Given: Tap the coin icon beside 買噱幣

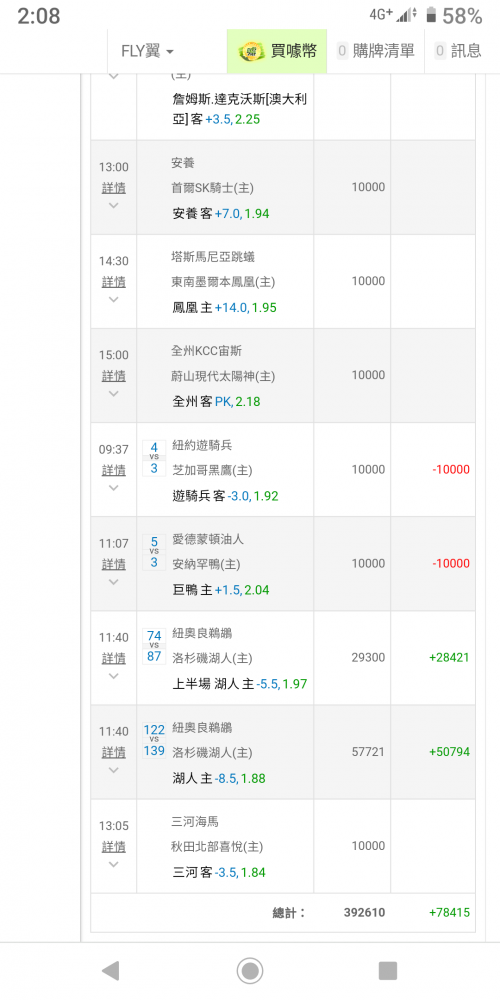Looking at the screenshot, I should click(252, 51).
